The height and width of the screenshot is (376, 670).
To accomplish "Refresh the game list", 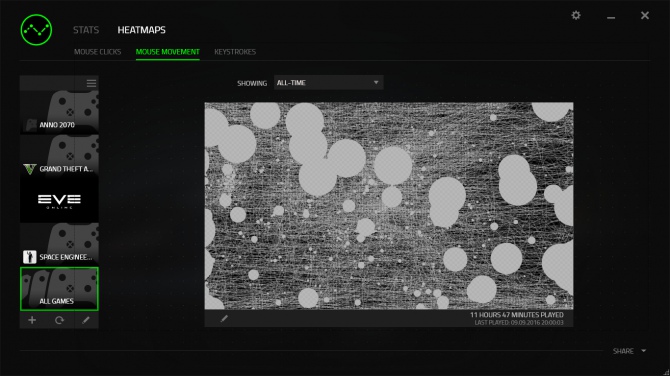I will tap(59, 320).
